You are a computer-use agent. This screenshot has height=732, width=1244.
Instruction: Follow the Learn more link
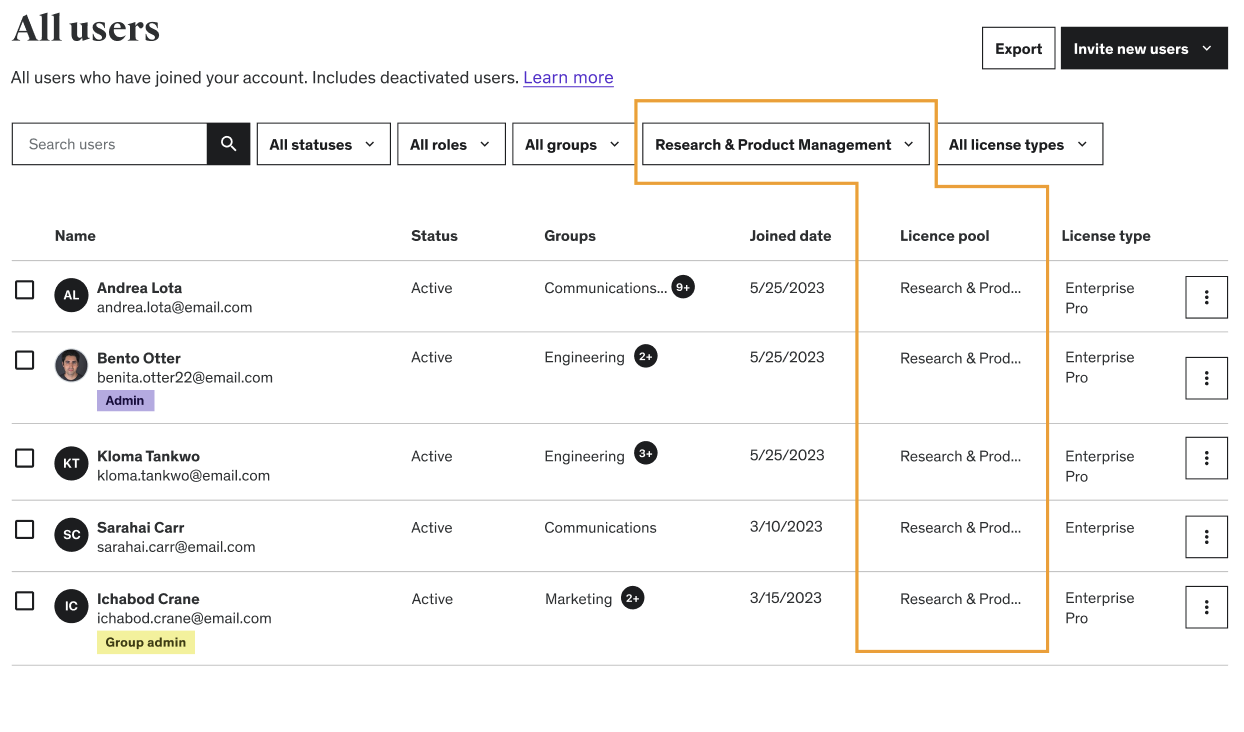click(568, 77)
